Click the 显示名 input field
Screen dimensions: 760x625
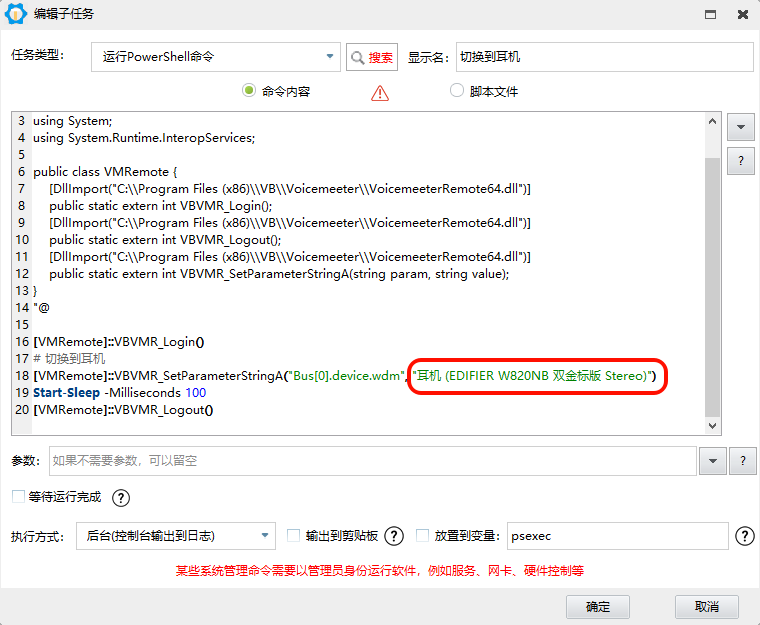(604, 57)
